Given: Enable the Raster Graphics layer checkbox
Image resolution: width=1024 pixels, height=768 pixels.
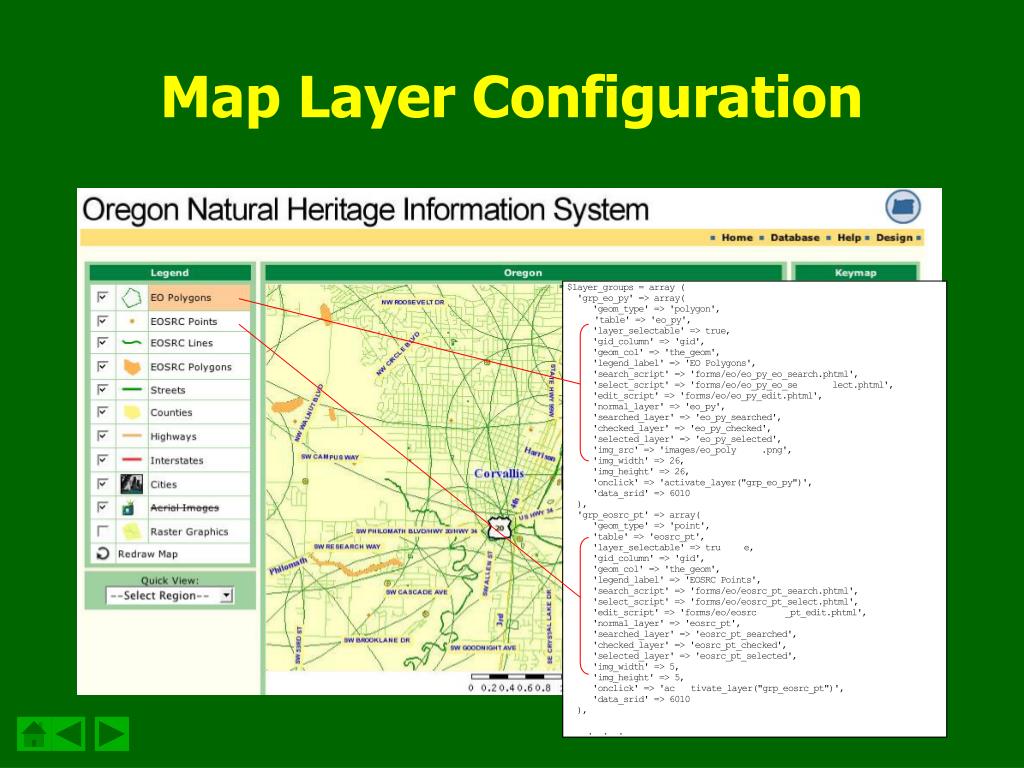Looking at the screenshot, I should click(x=103, y=530).
